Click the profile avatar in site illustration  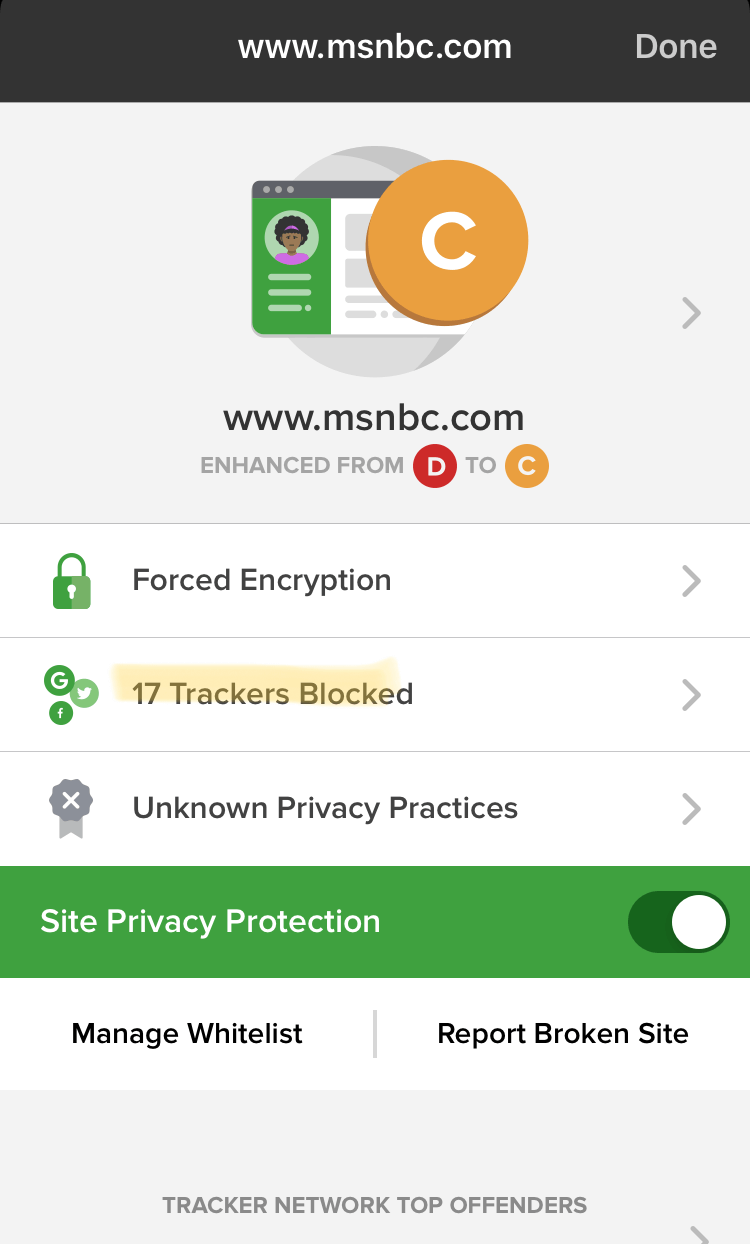(291, 238)
